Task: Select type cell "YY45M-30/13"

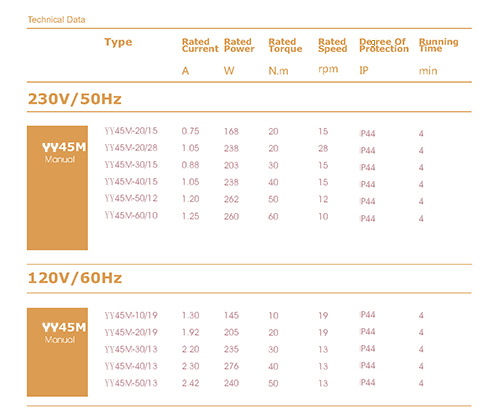Action: point(131,349)
